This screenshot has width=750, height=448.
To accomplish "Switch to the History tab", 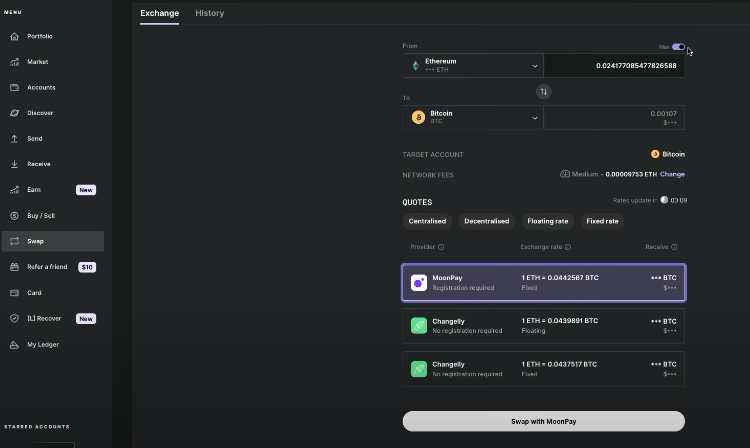I will coord(210,13).
